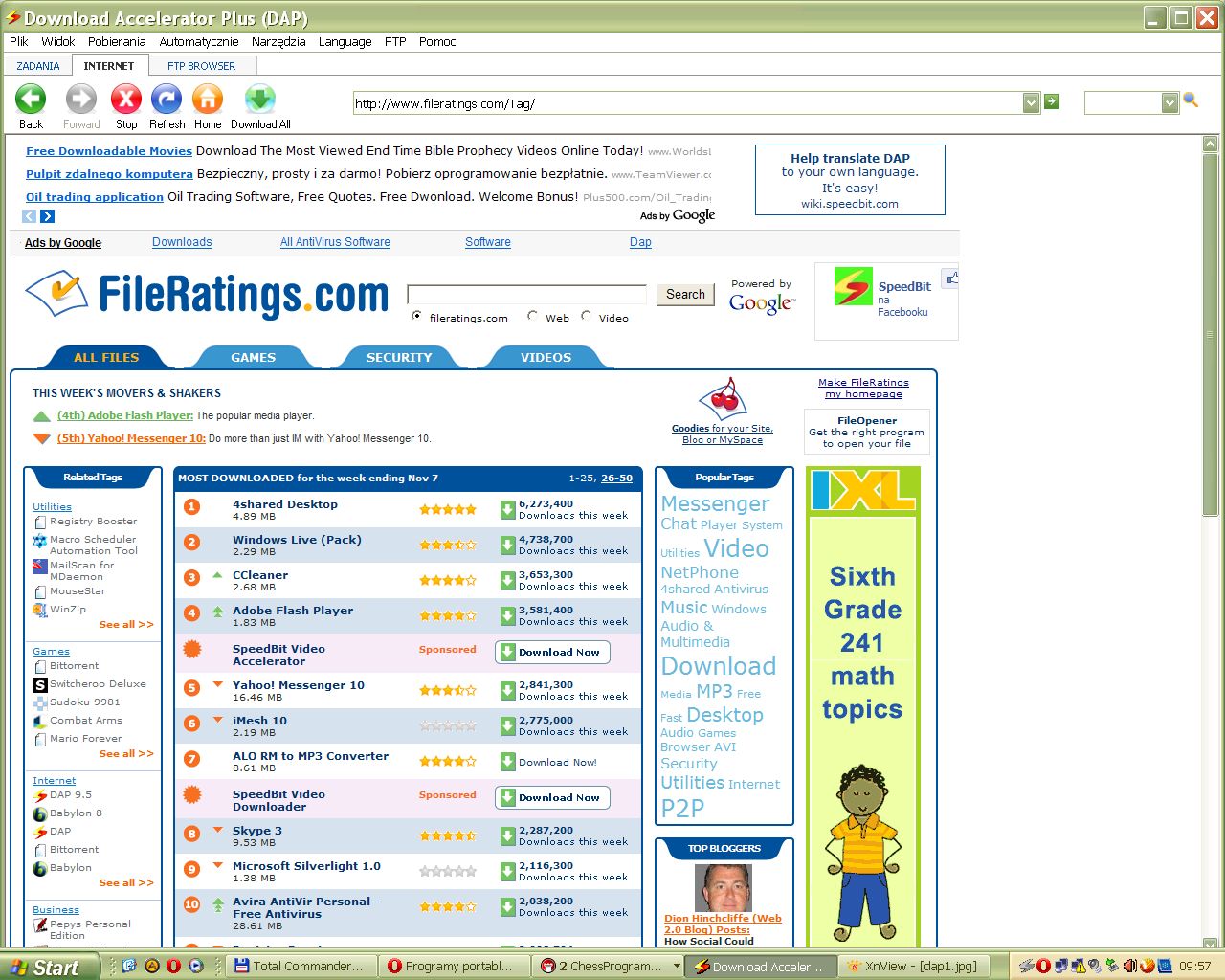Viewport: 1225px width, 980px height.
Task: Click the download arrow beside 4shared Desktop count
Action: pos(508,510)
